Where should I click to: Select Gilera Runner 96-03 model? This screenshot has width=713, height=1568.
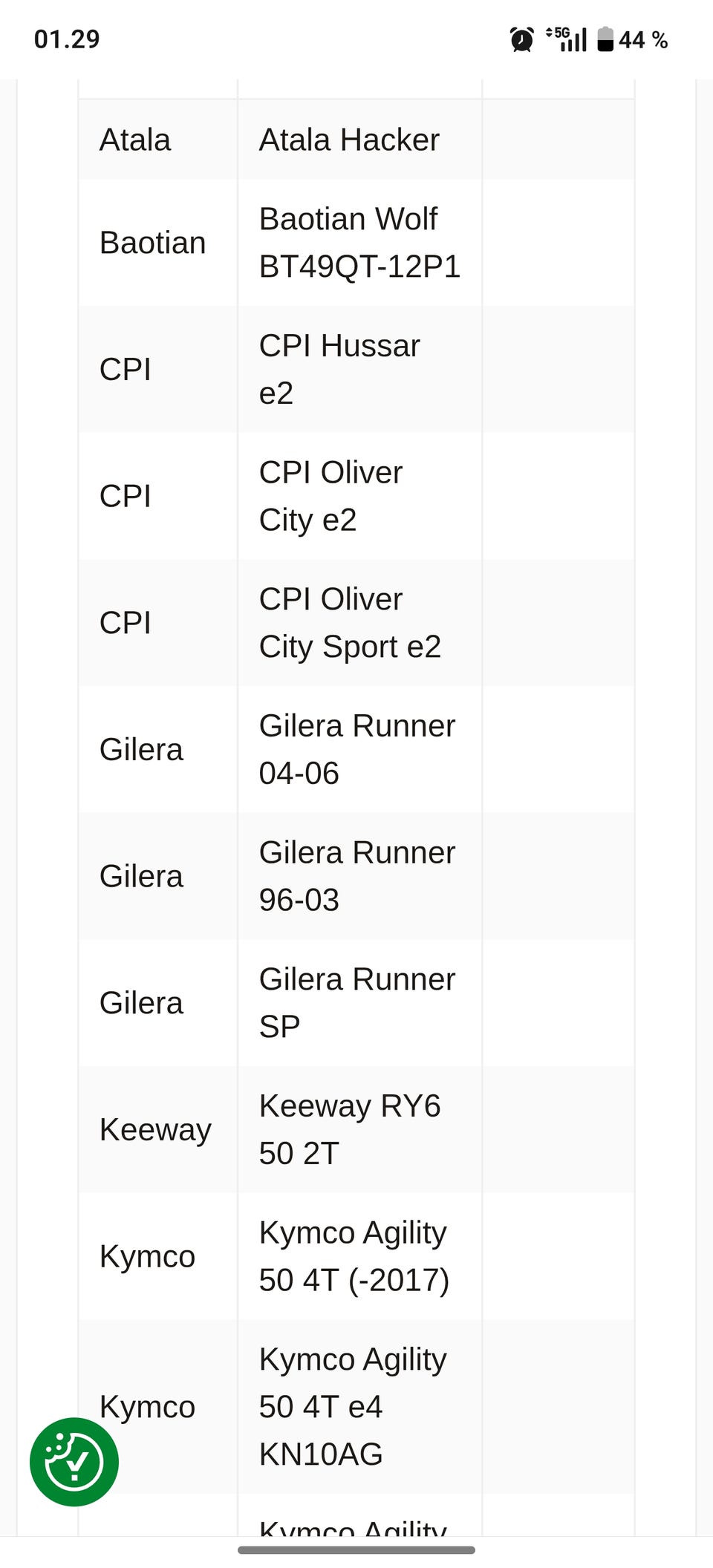[x=356, y=876]
